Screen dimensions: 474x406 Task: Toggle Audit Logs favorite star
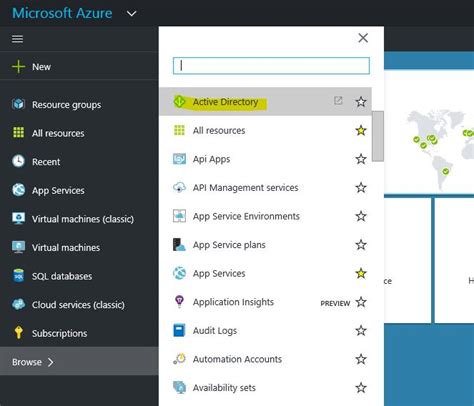pyautogui.click(x=361, y=330)
